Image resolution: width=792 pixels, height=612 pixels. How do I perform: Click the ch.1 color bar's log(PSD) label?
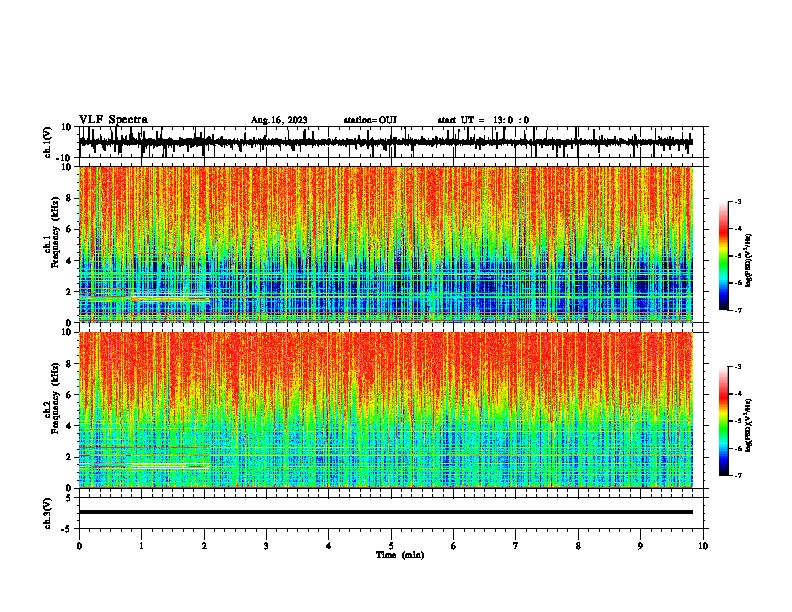(749, 261)
